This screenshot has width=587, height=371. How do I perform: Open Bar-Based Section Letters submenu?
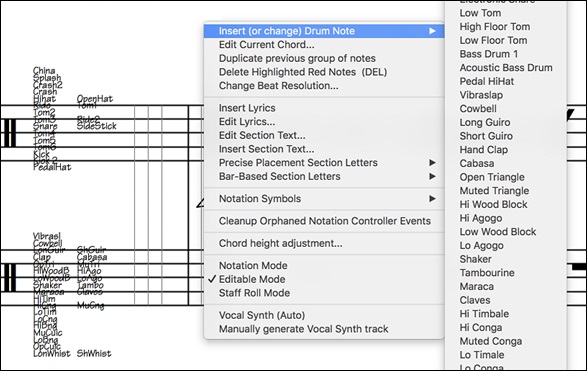[x=324, y=176]
